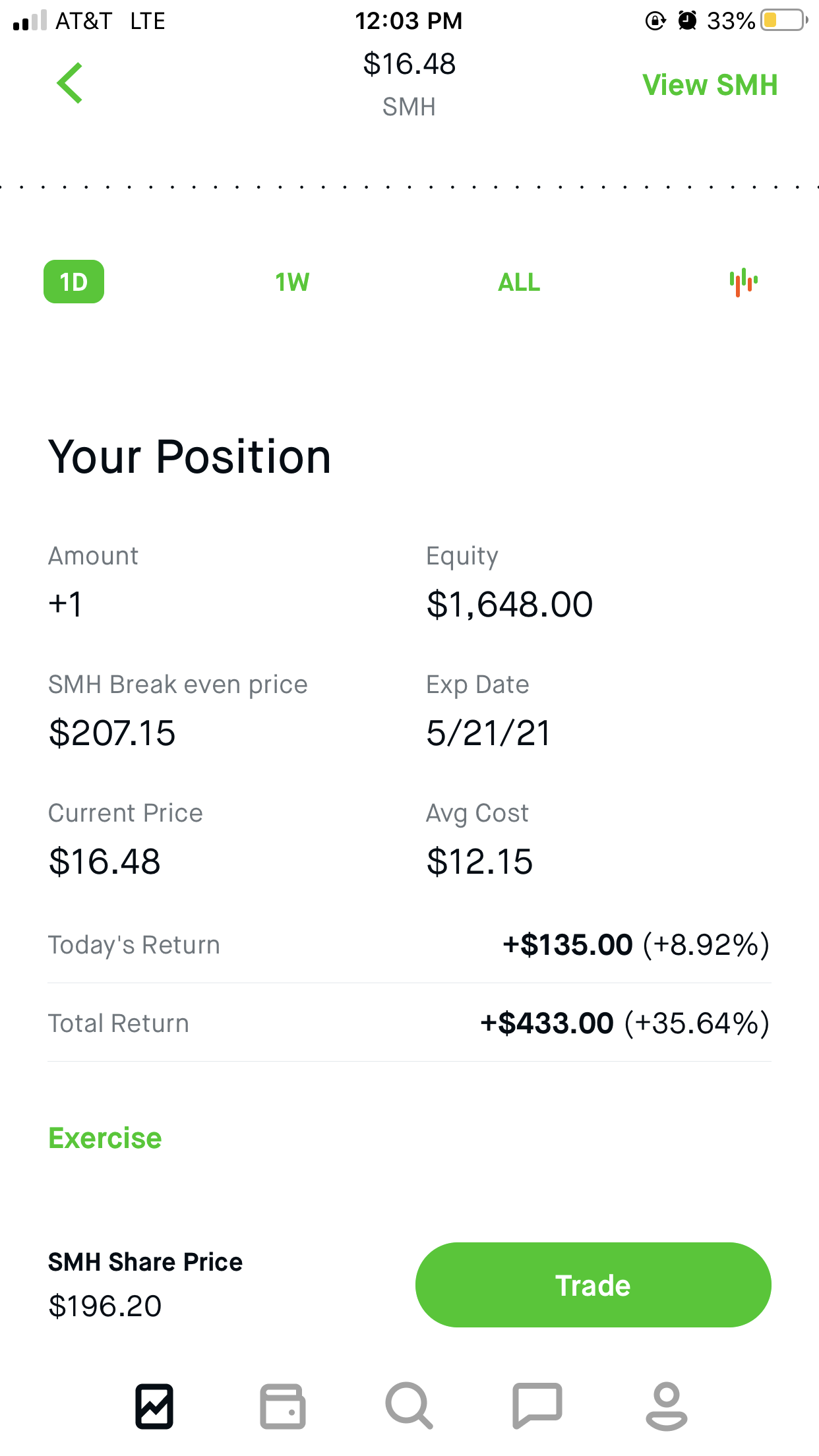The height and width of the screenshot is (1456, 819).
Task: Tap the SMH Share Price value
Action: point(105,1306)
